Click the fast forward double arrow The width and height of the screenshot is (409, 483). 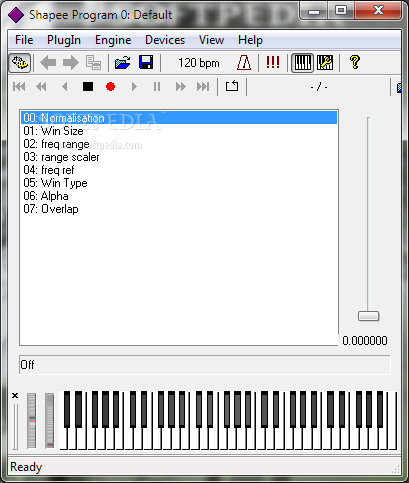pos(181,87)
